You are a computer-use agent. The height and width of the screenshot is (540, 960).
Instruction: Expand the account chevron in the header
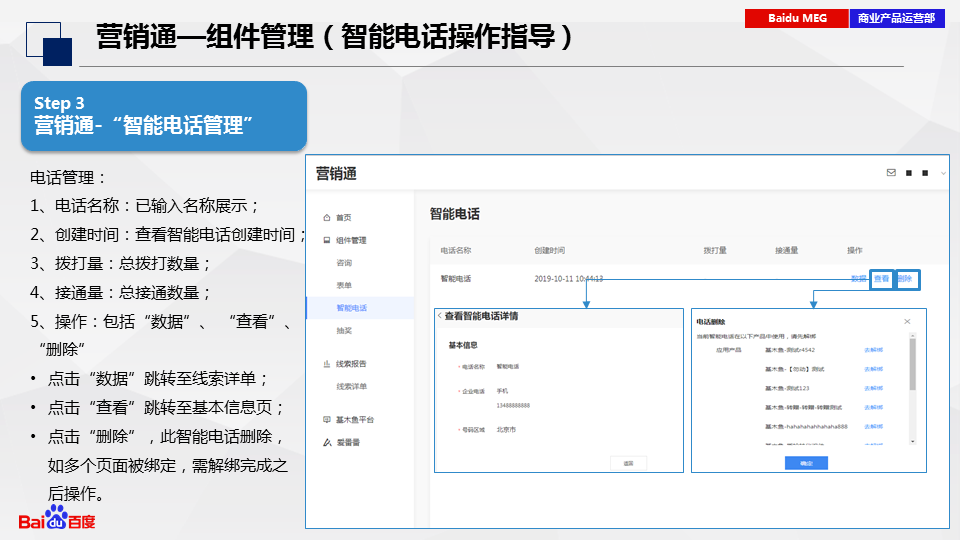point(943,173)
